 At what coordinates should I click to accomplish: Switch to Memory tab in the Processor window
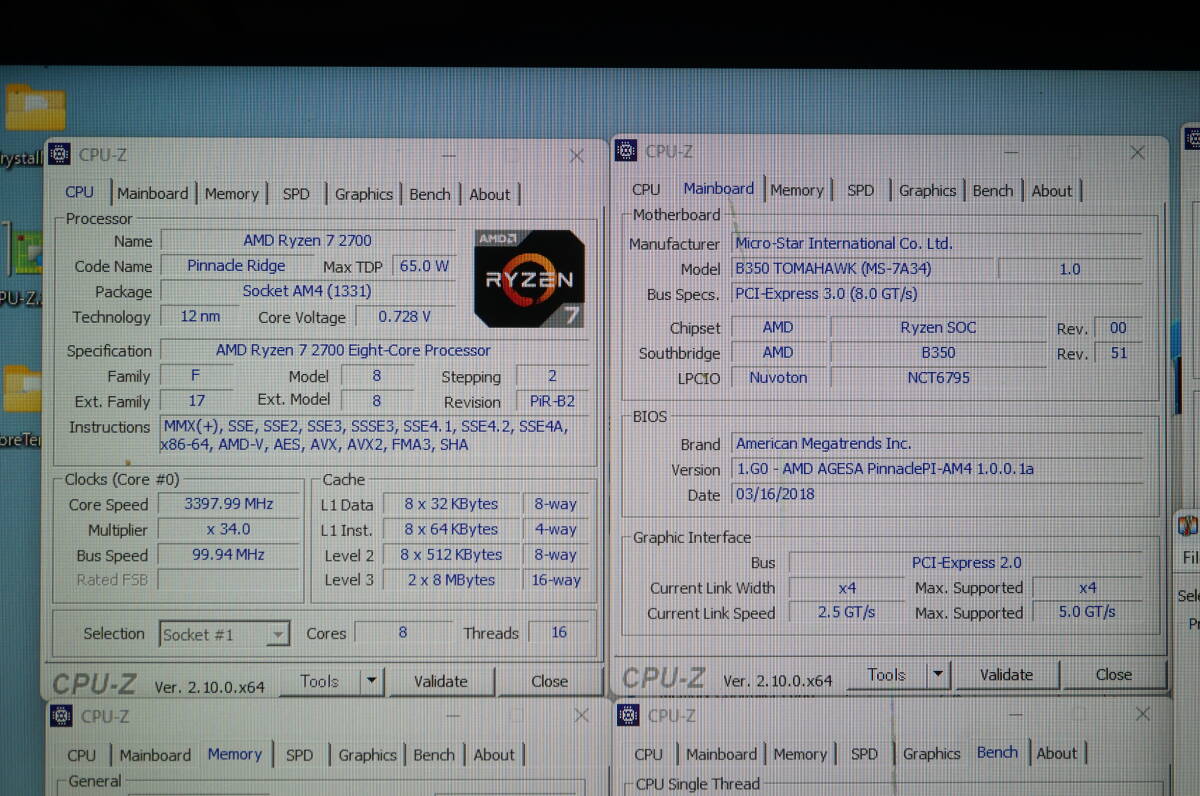point(232,194)
